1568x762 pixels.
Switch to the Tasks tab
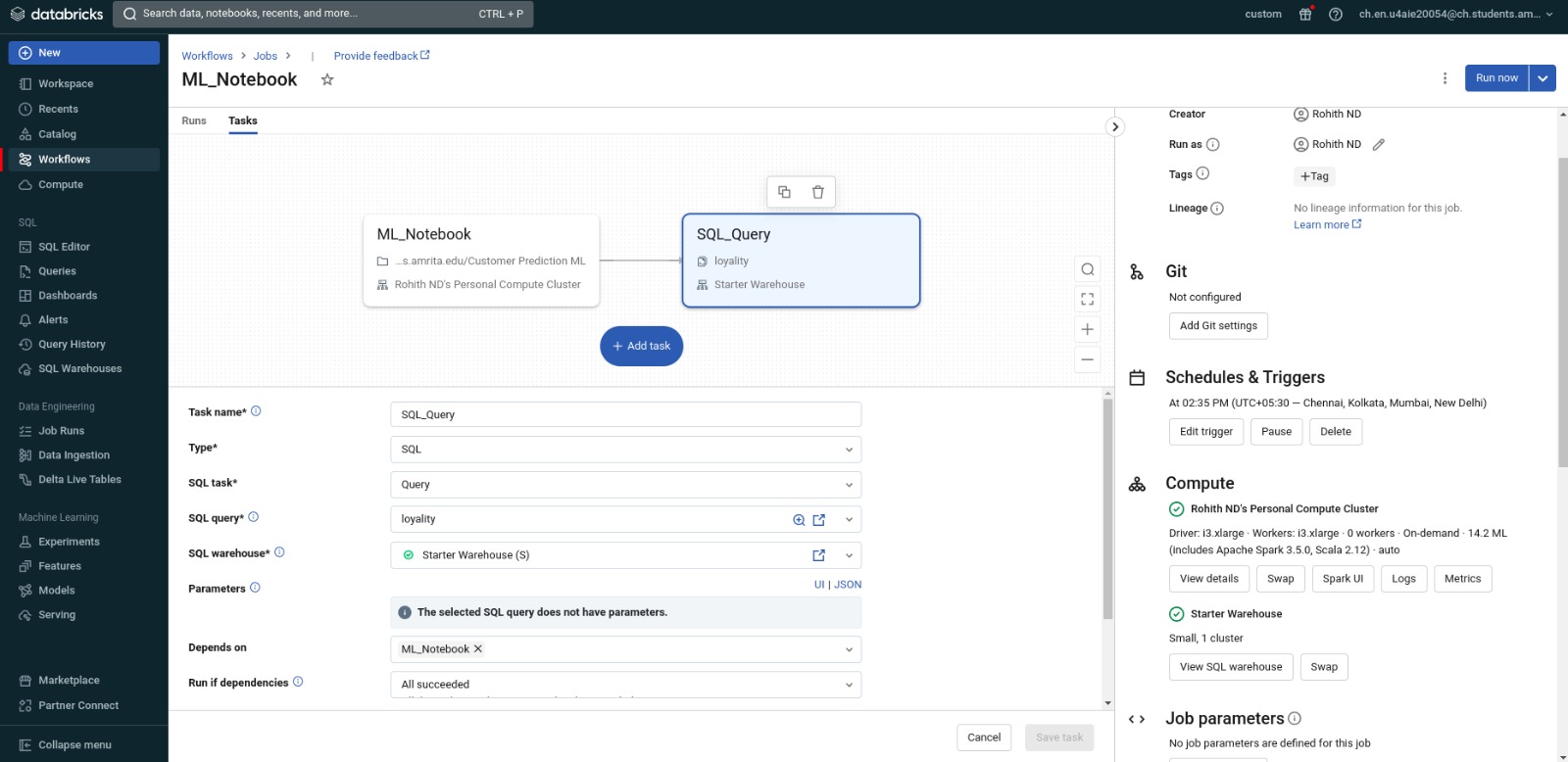[243, 120]
